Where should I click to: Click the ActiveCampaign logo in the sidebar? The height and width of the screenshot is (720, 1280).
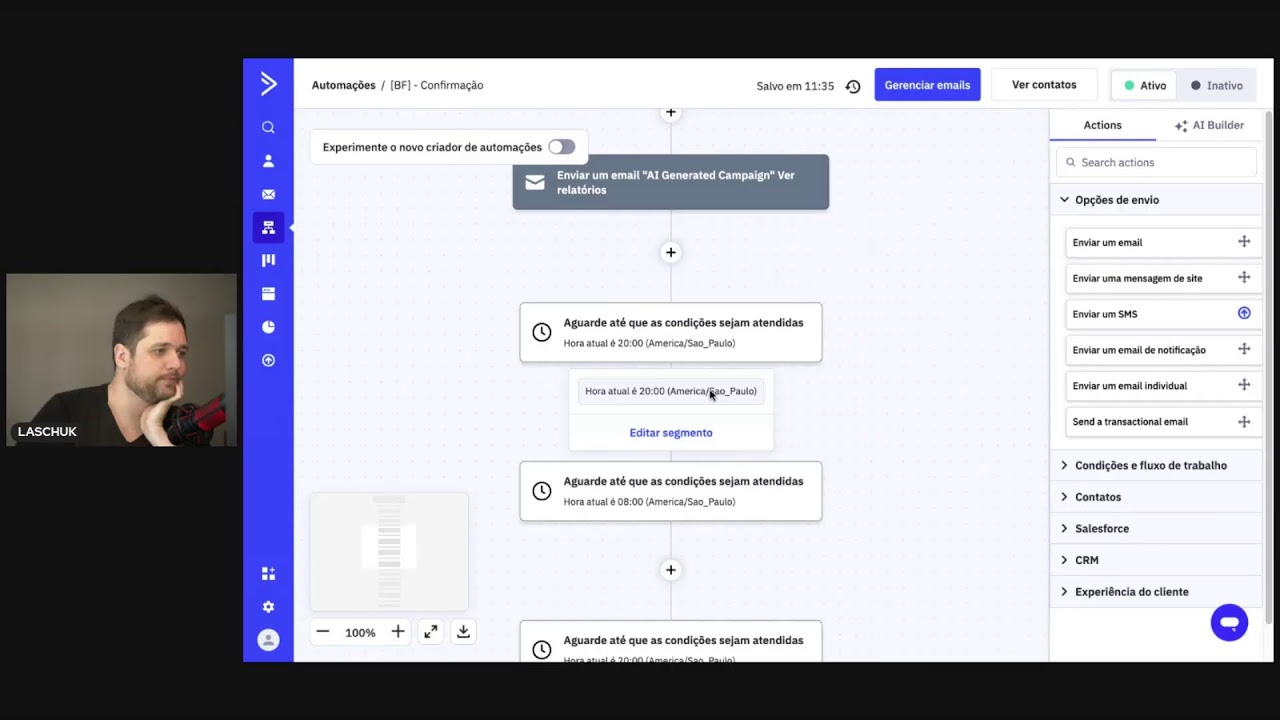tap(268, 84)
